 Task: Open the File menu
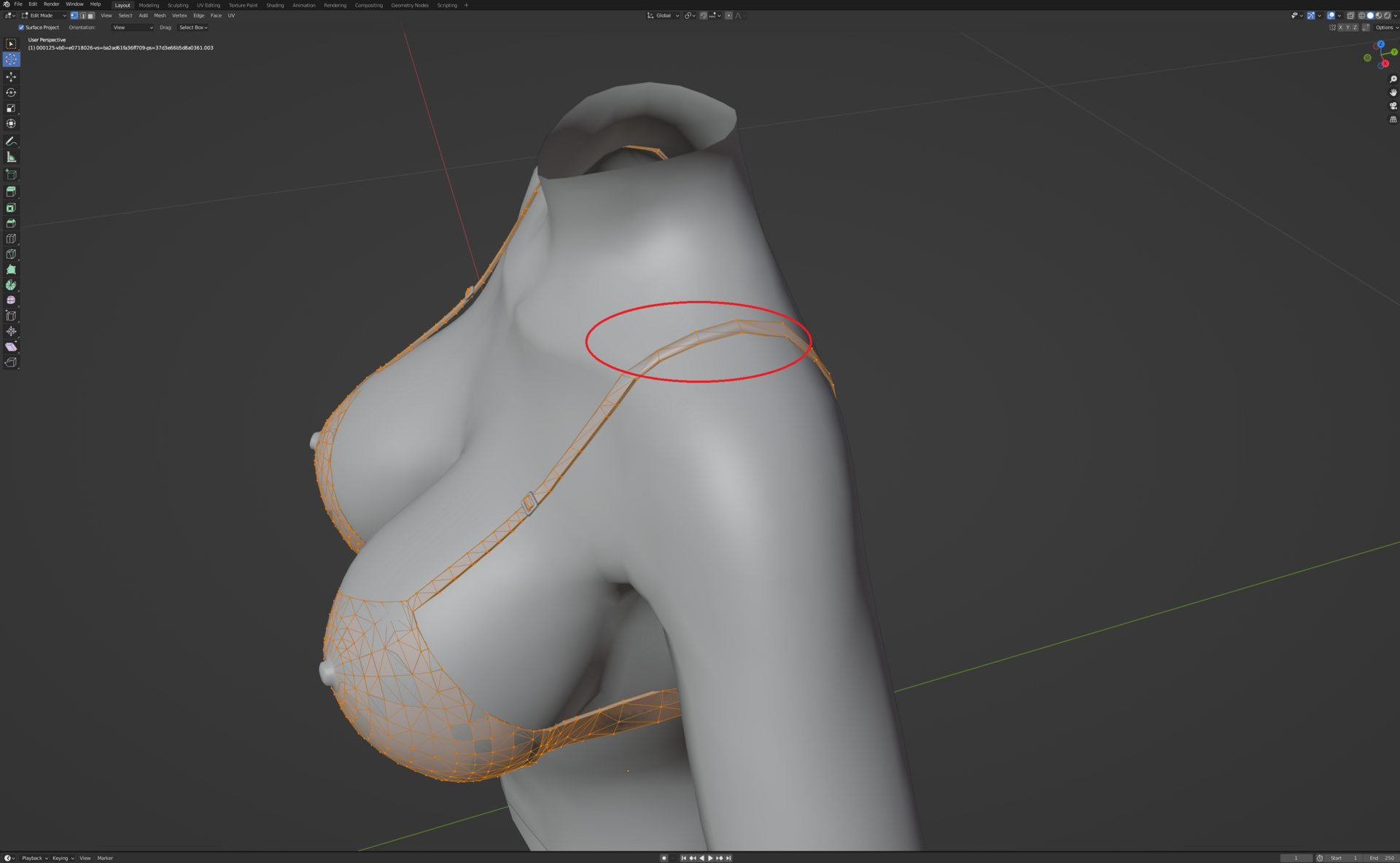18,4
